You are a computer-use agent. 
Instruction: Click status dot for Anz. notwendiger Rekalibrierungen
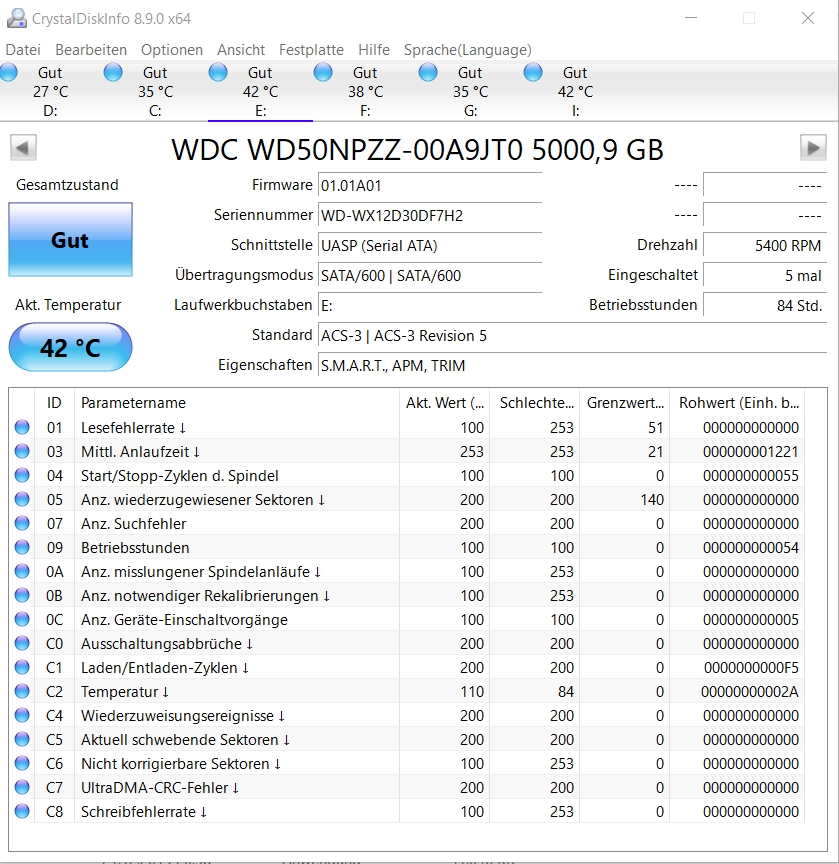22,595
